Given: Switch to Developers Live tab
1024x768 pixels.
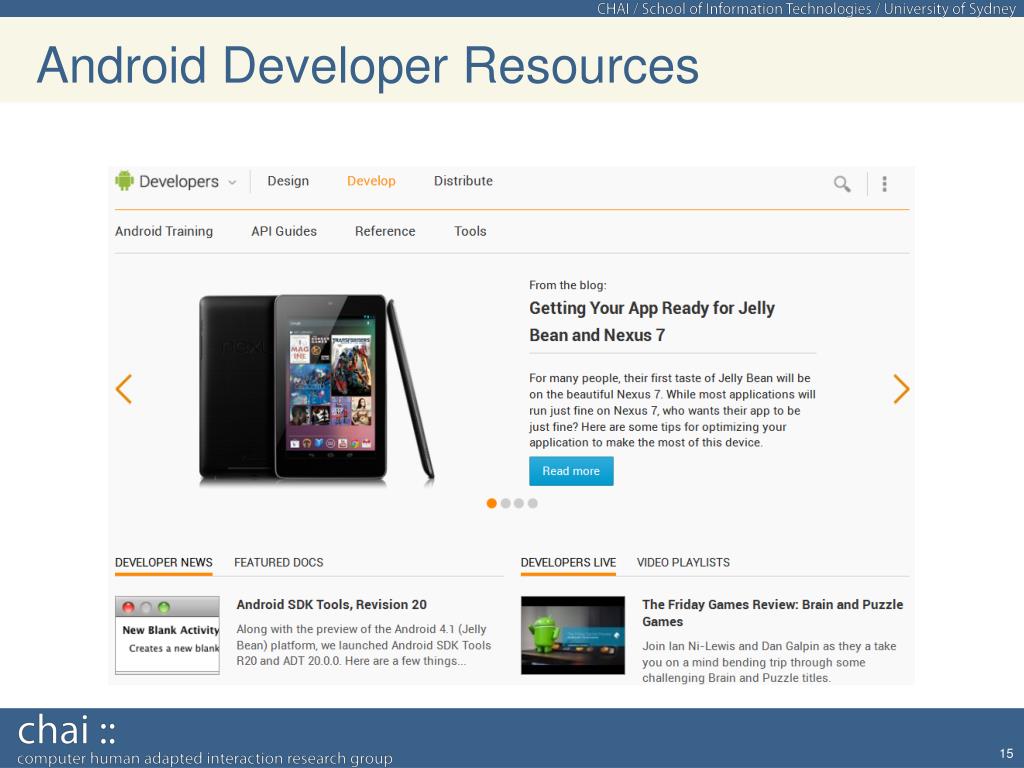Looking at the screenshot, I should coord(568,562).
